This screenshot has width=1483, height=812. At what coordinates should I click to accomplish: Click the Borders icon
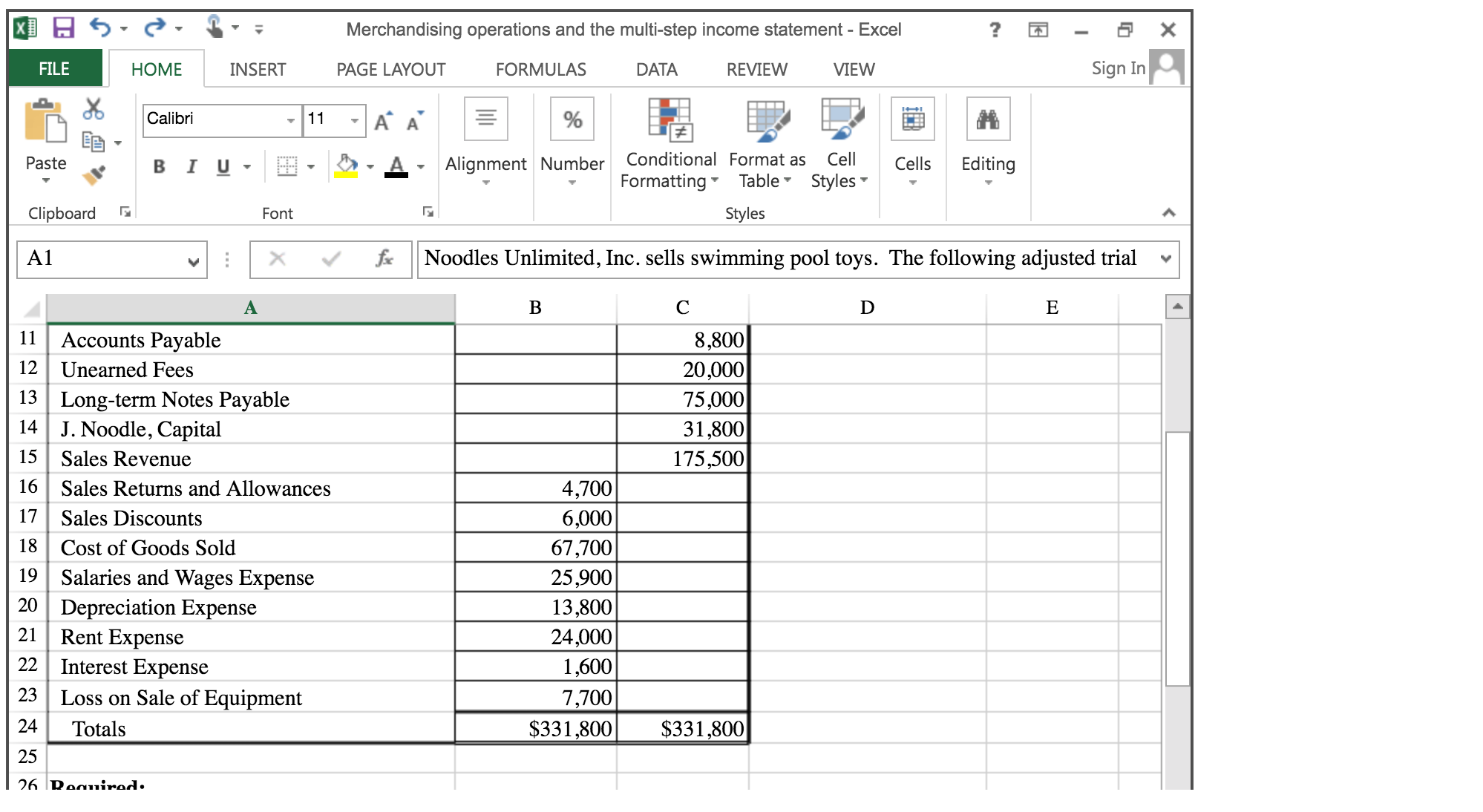pos(287,166)
